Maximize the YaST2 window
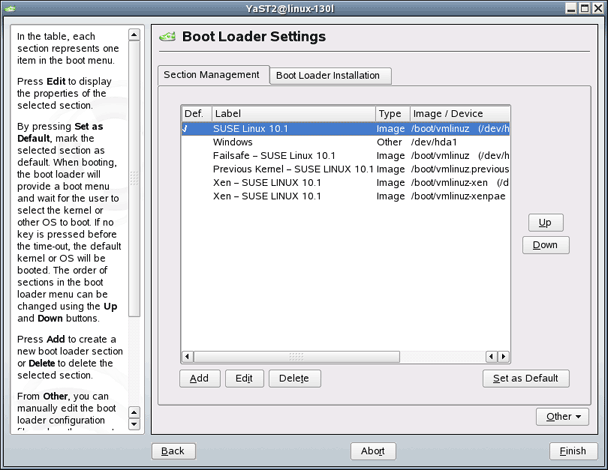This screenshot has width=608, height=470. (585, 8)
